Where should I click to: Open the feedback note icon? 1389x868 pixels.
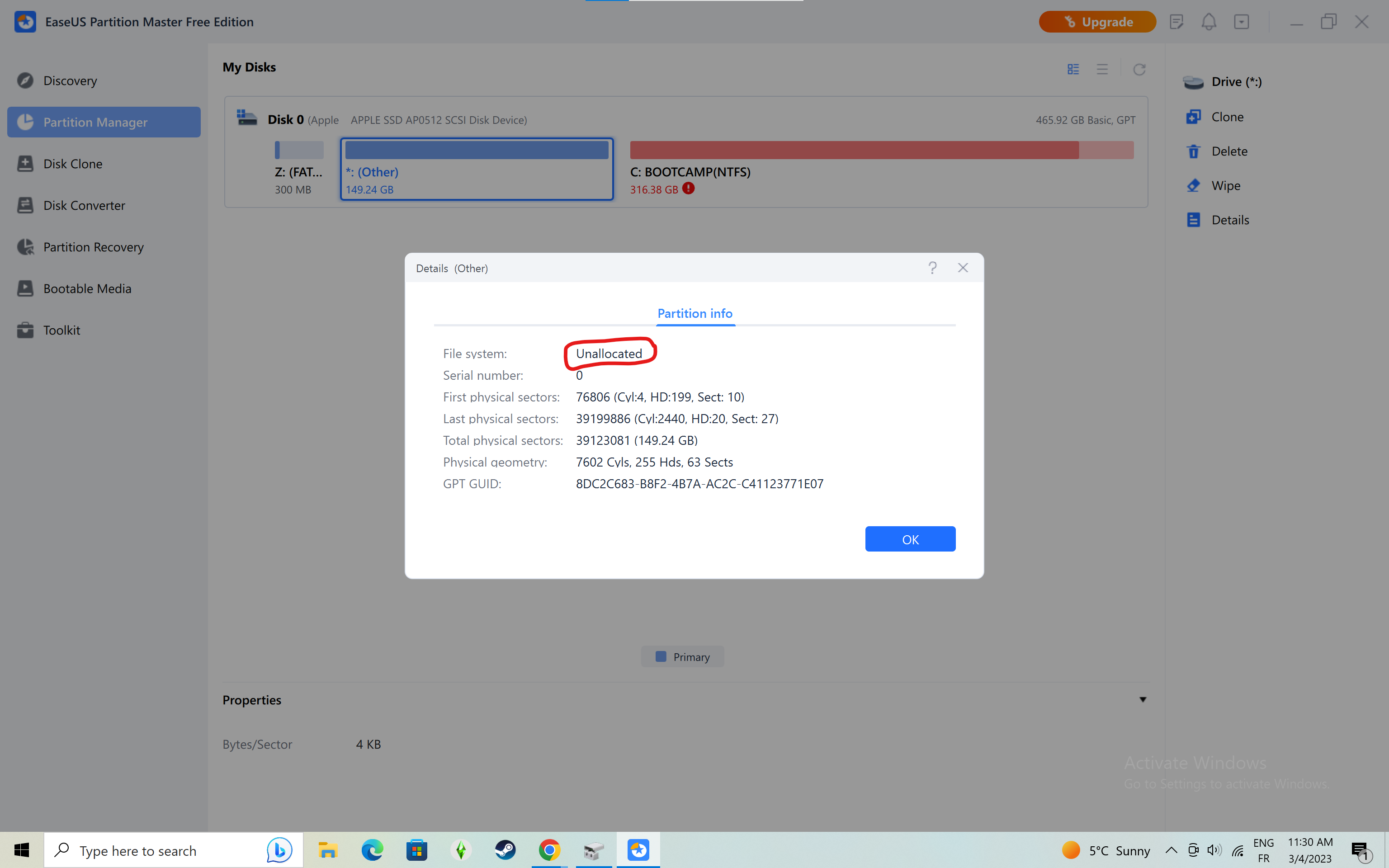pyautogui.click(x=1176, y=21)
